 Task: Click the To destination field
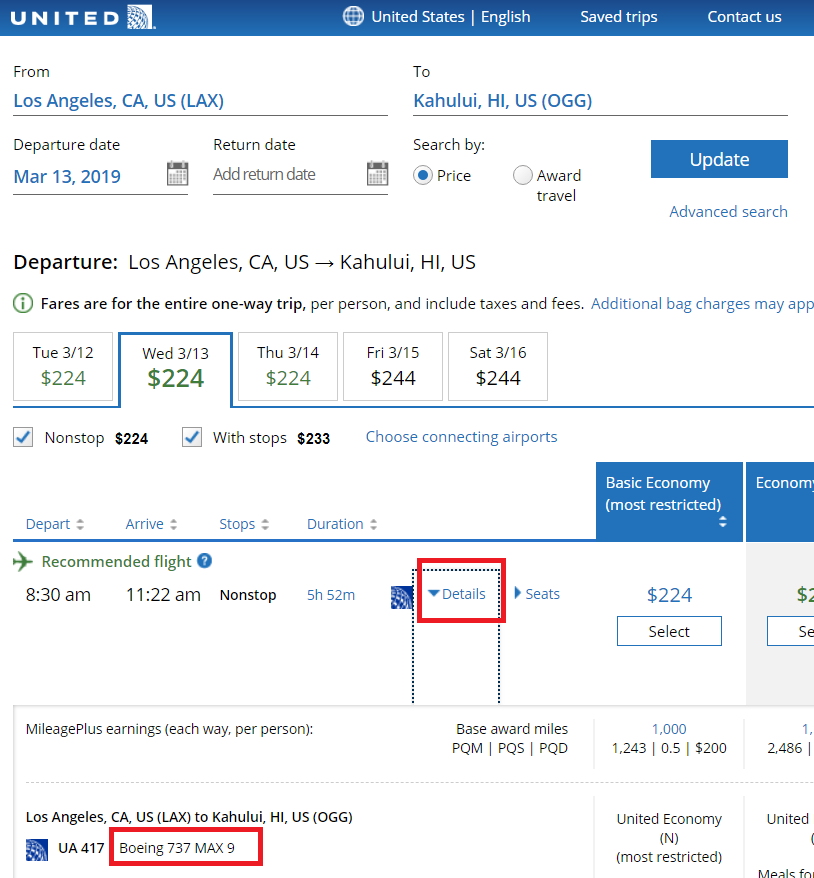tap(600, 101)
